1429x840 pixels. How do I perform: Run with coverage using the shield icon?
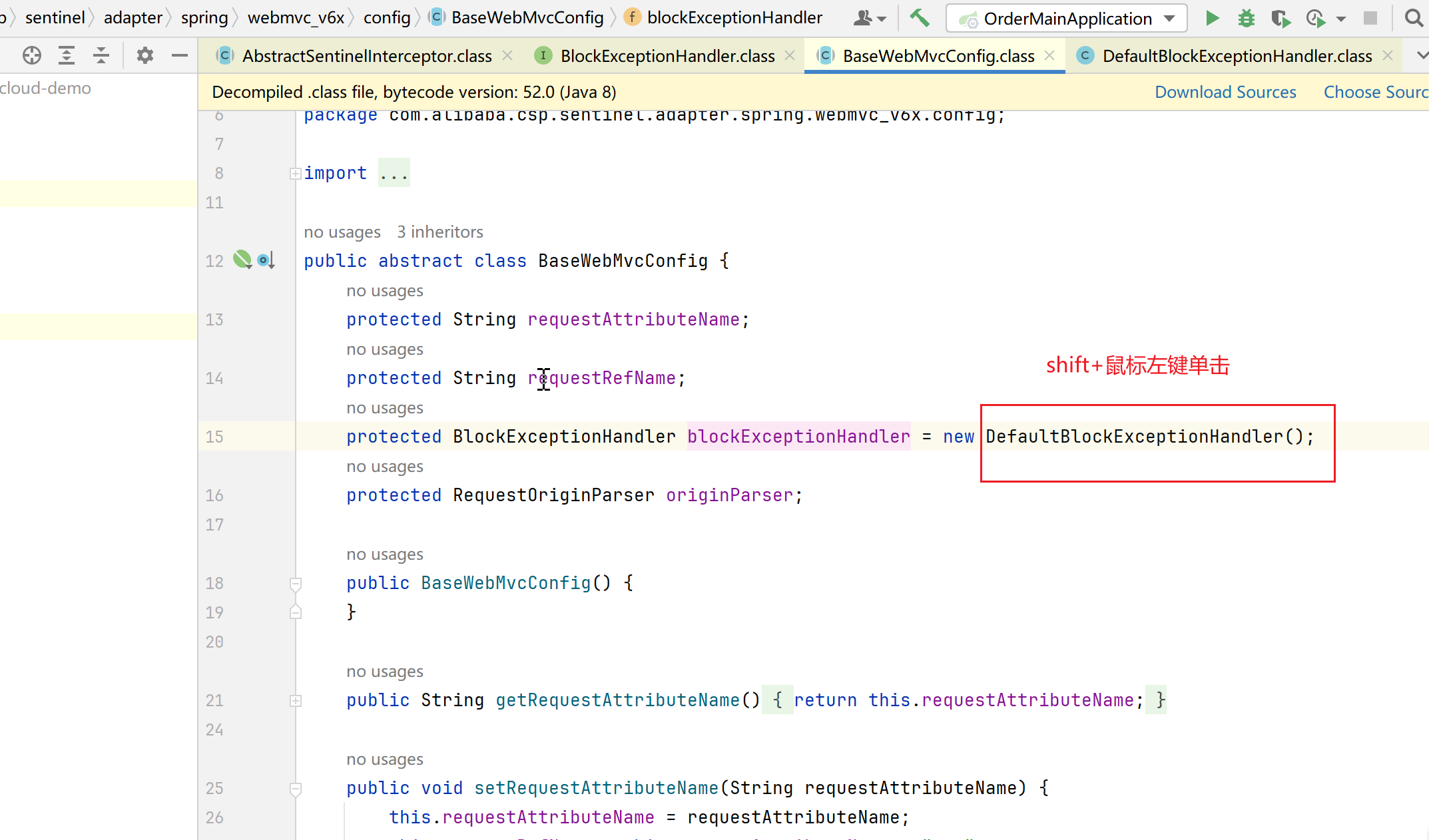coord(1280,18)
